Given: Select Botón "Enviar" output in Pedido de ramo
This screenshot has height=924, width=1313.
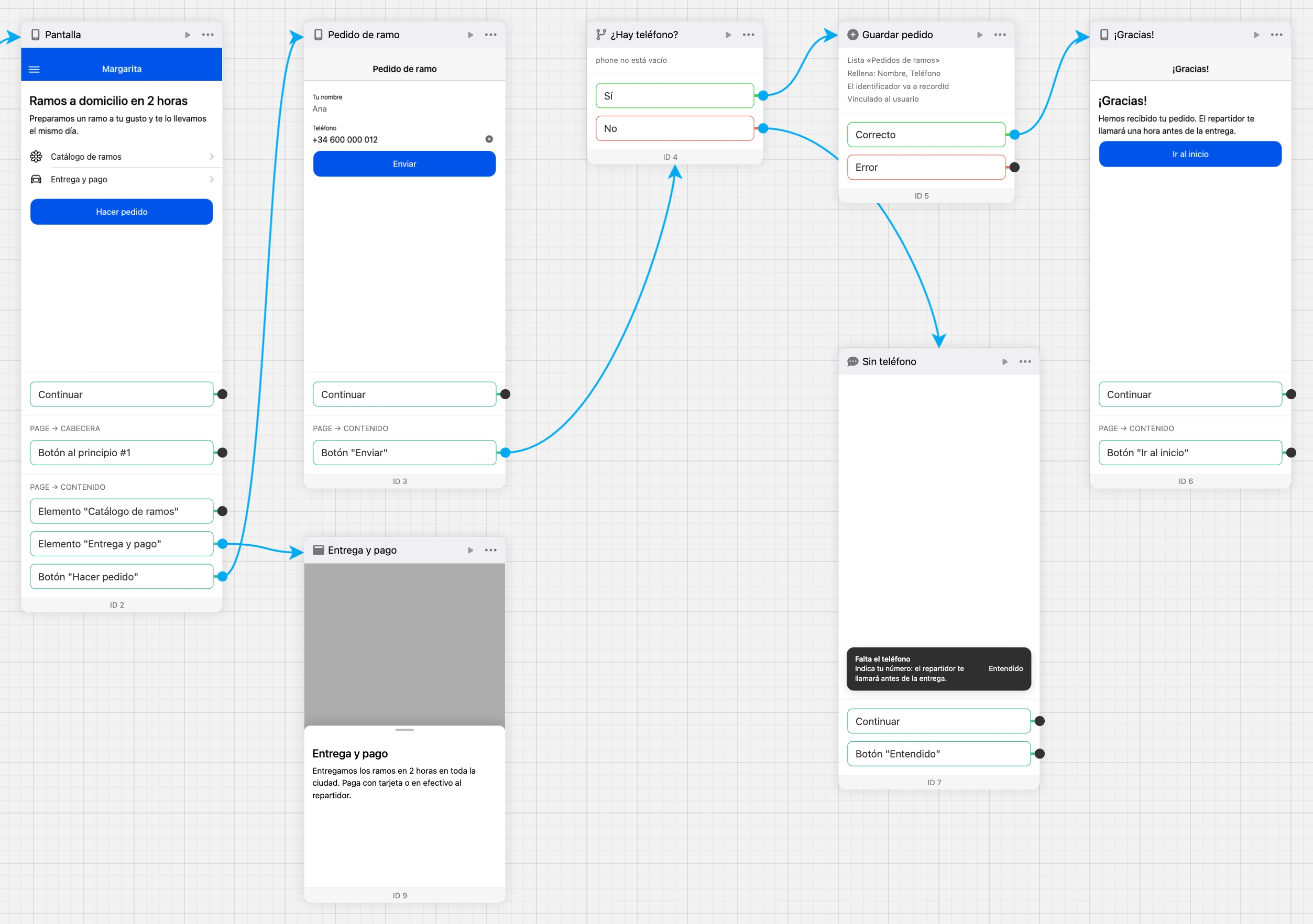Looking at the screenshot, I should tap(405, 453).
